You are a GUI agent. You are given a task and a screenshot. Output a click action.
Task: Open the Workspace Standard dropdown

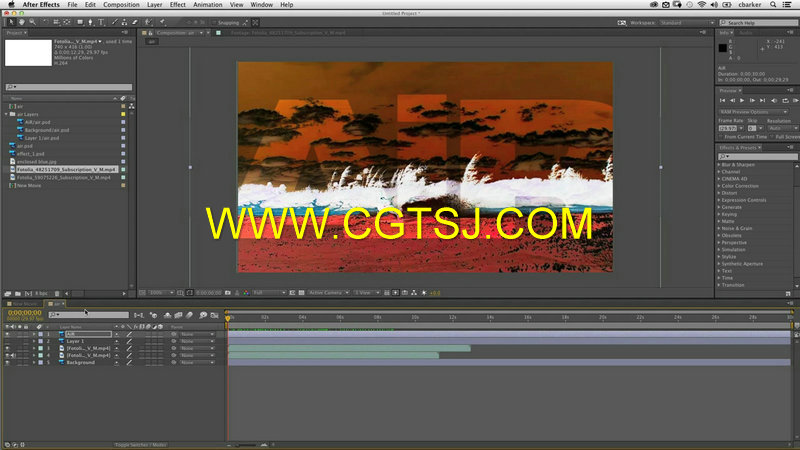(x=686, y=23)
